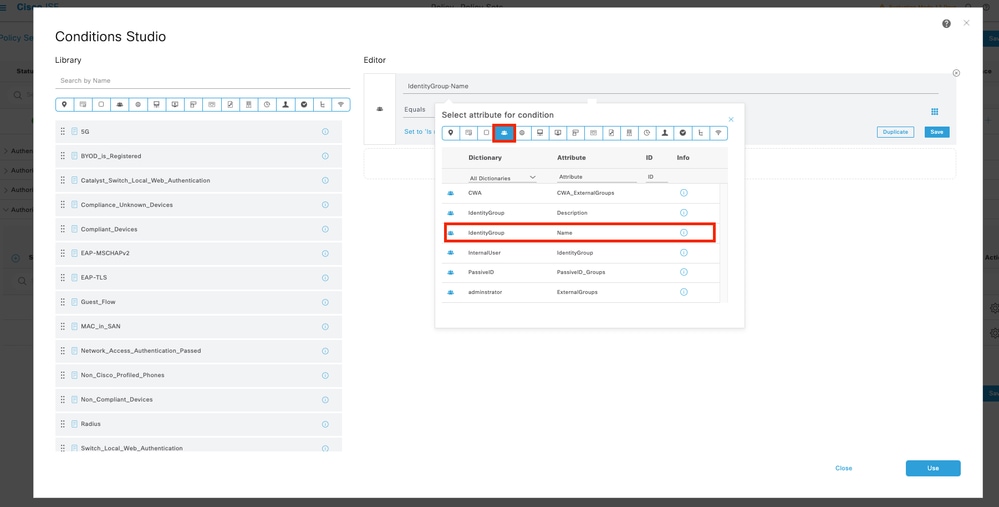Filter Library by location pin icon

64,104
